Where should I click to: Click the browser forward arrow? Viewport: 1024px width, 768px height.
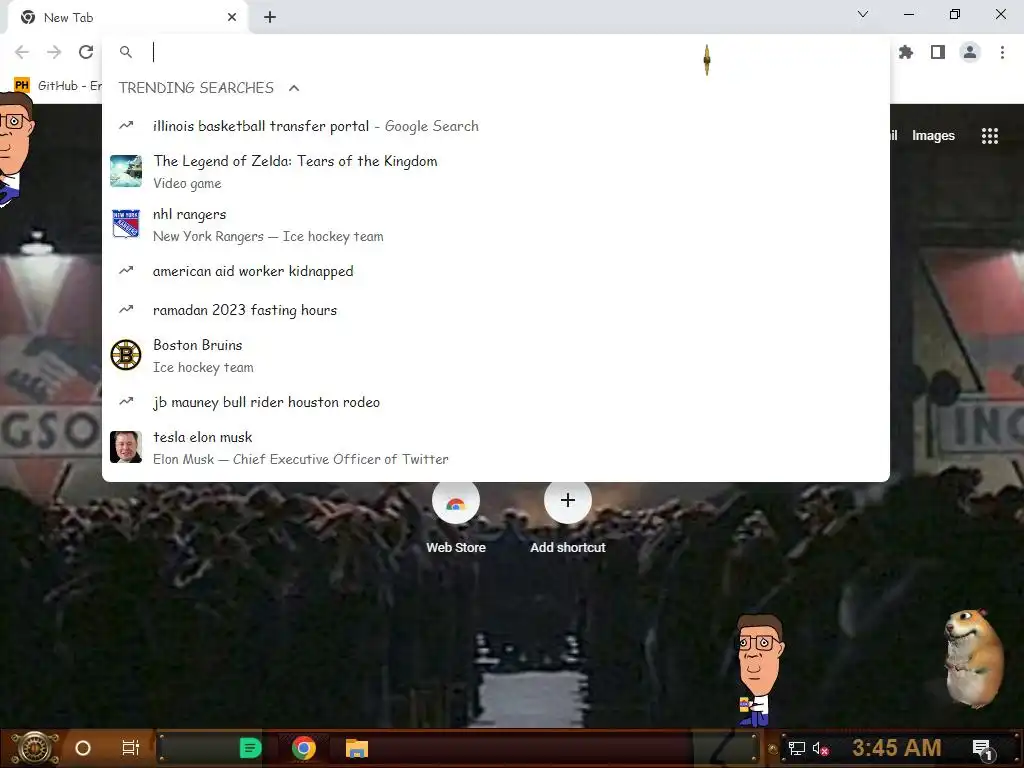tap(54, 52)
